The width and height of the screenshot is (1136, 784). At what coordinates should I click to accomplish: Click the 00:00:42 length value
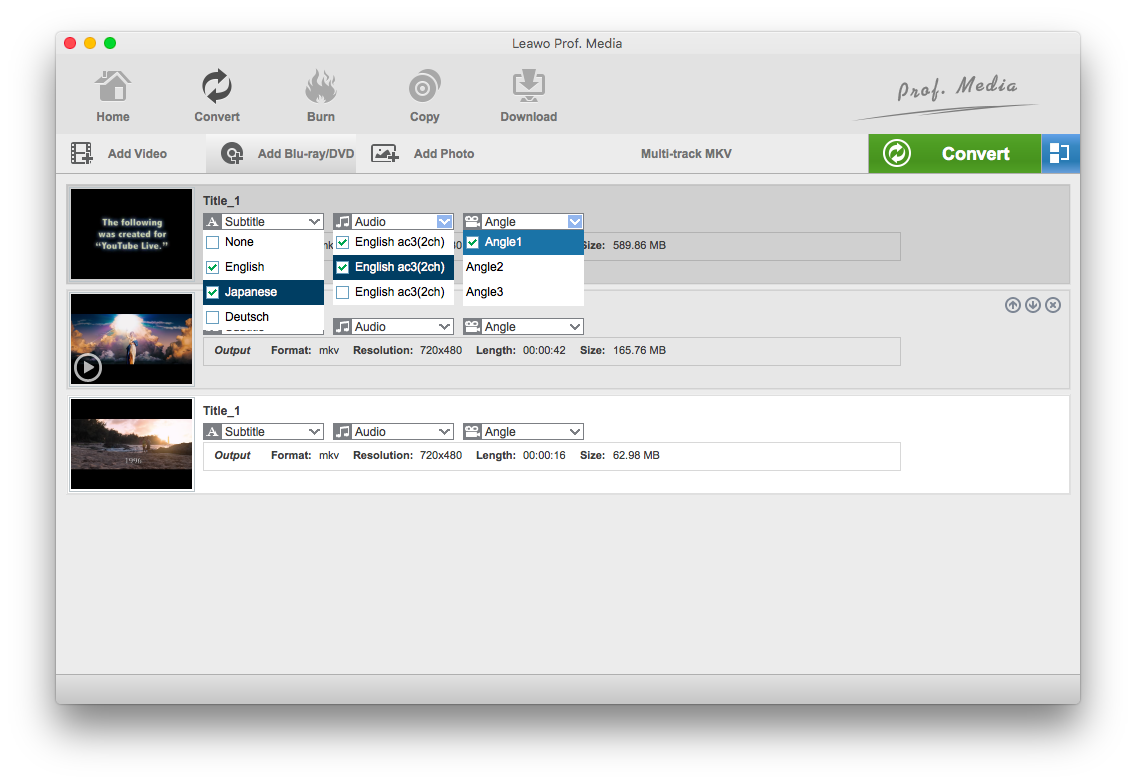pyautogui.click(x=544, y=350)
